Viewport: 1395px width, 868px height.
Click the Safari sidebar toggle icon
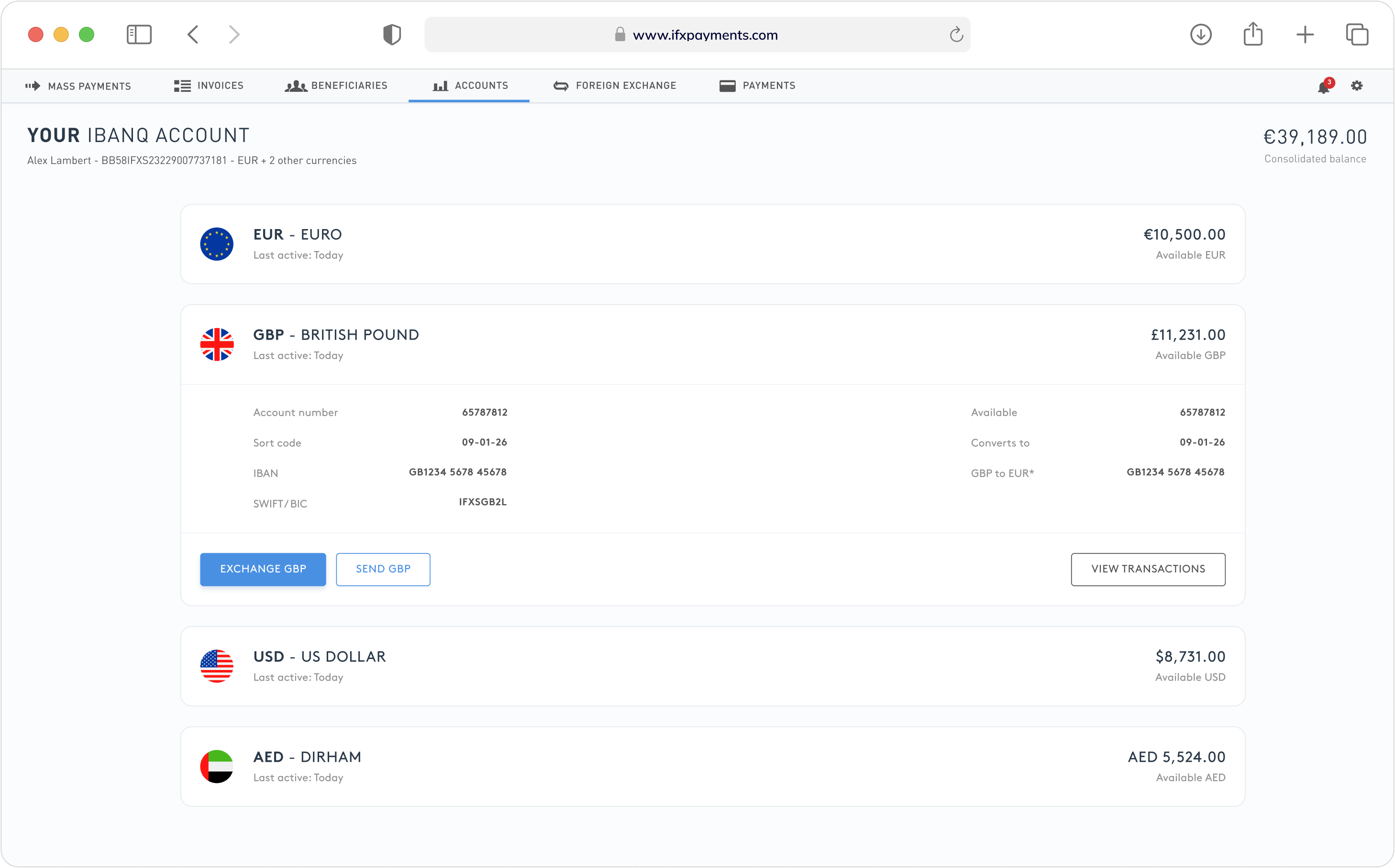[x=139, y=34]
